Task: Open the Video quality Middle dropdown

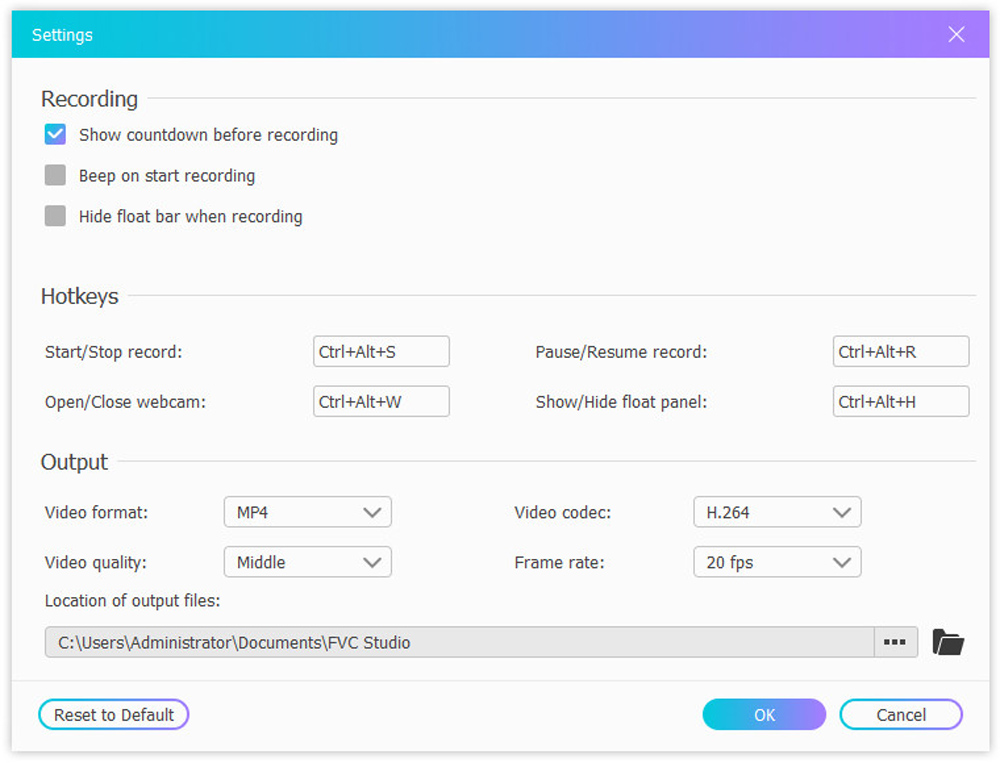Action: (x=307, y=562)
